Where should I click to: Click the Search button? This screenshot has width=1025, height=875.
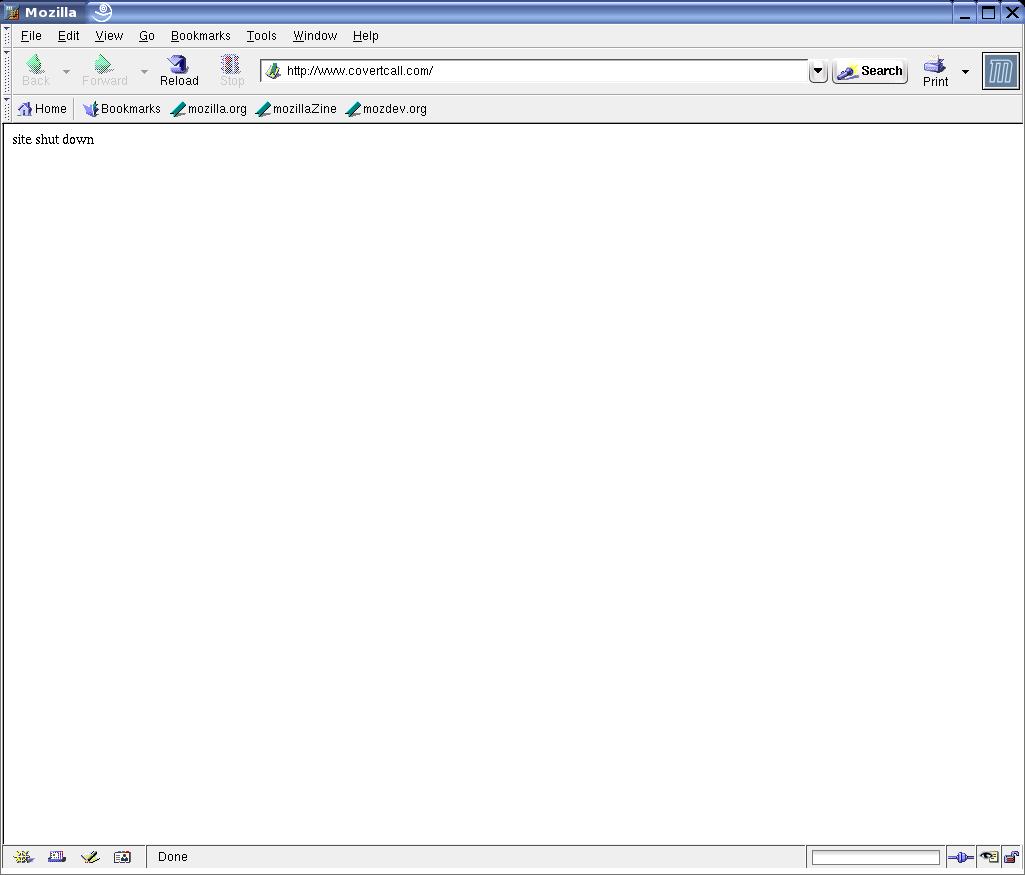pyautogui.click(x=870, y=71)
